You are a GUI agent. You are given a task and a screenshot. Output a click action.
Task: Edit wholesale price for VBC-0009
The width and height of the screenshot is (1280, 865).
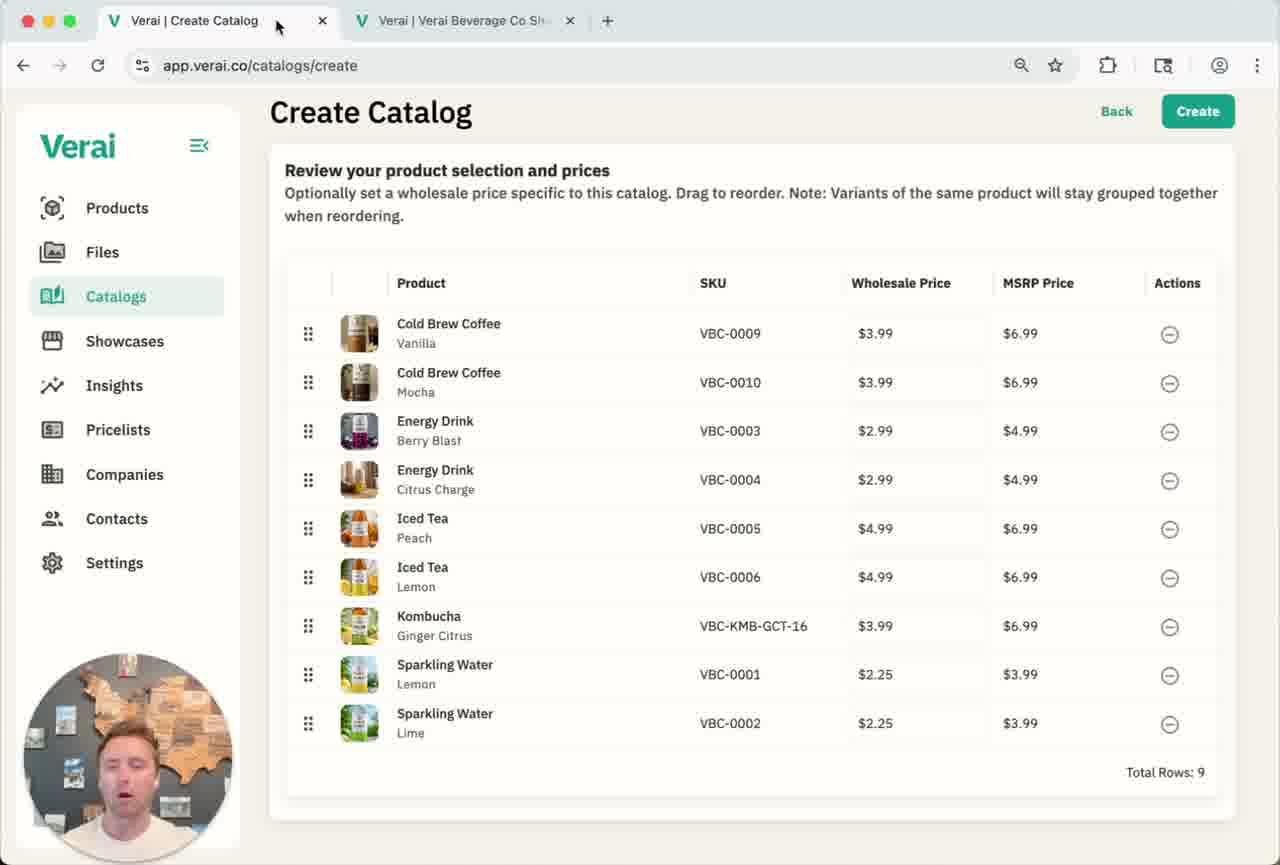(917, 334)
